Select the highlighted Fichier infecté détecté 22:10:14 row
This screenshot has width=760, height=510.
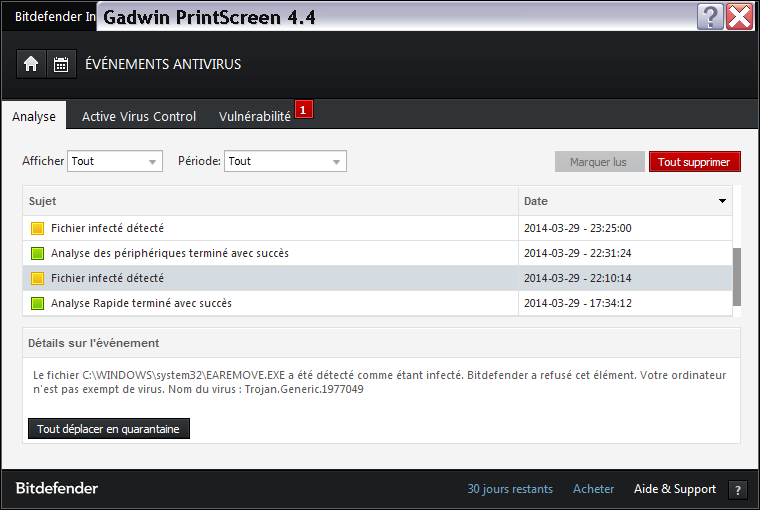pyautogui.click(x=377, y=278)
